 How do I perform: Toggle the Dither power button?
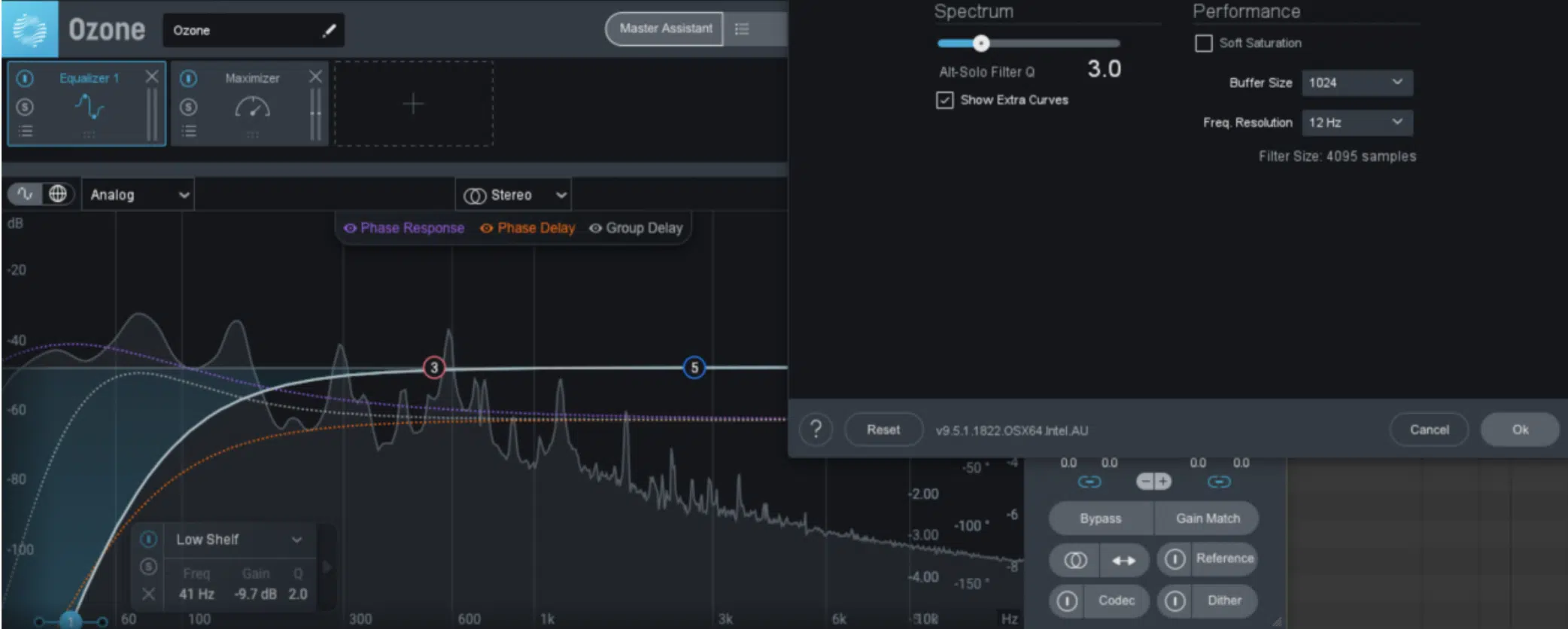point(1174,601)
